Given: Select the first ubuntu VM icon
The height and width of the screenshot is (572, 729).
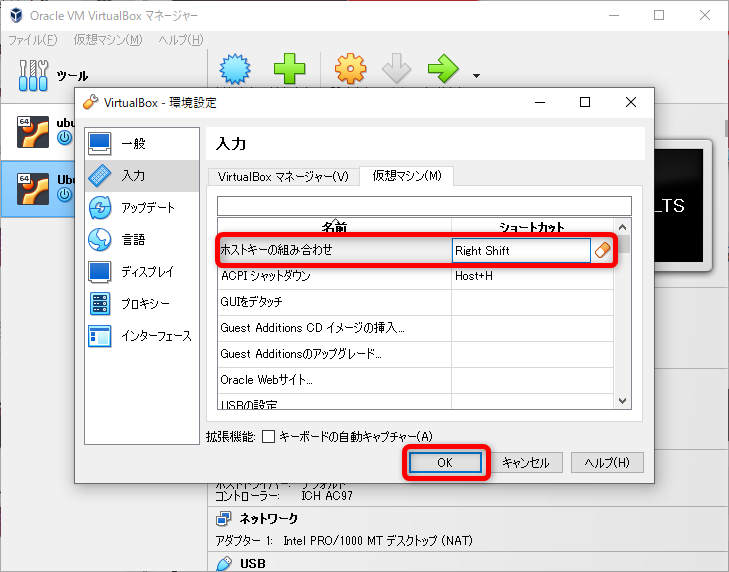Looking at the screenshot, I should 33,132.
